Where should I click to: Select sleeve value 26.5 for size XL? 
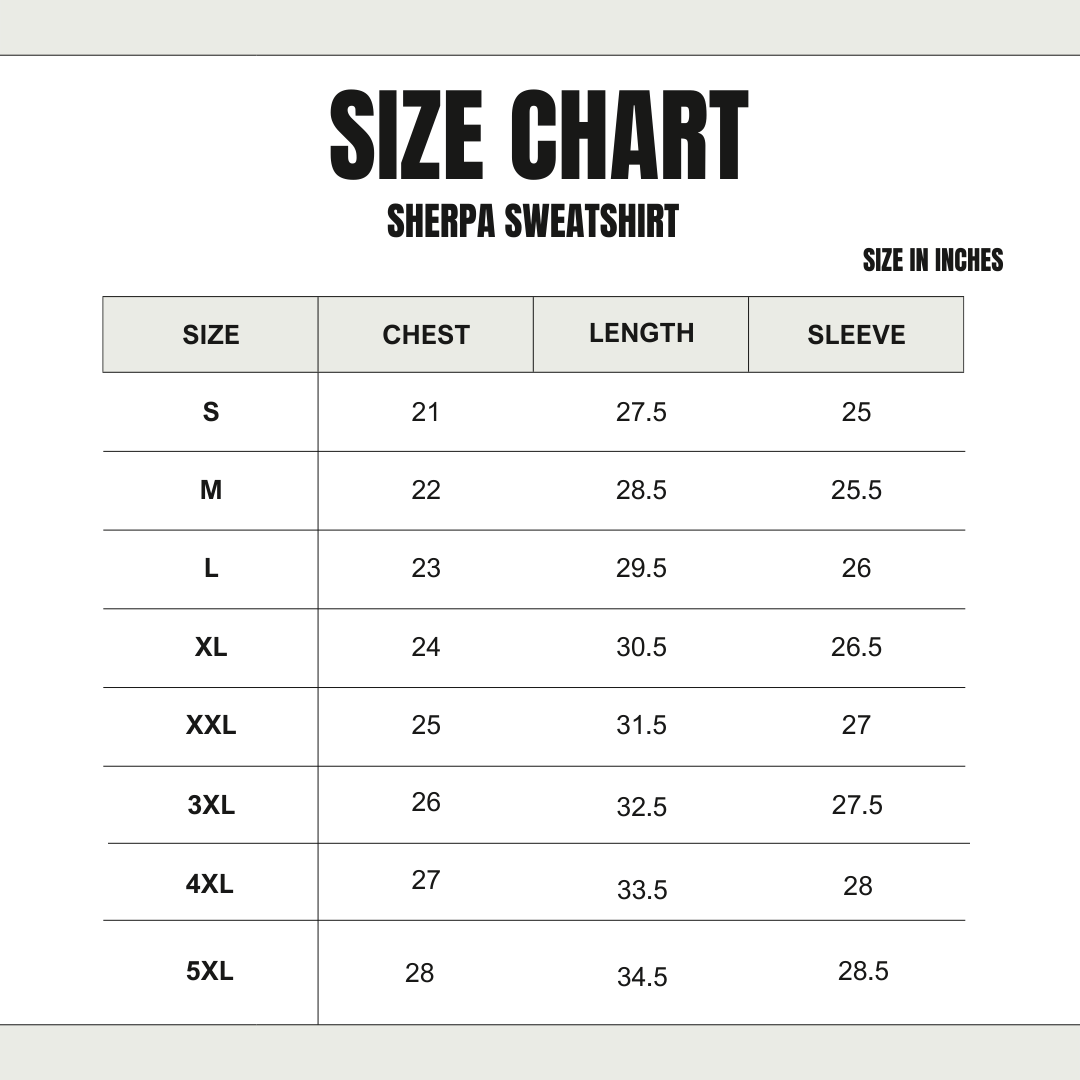pos(856,647)
